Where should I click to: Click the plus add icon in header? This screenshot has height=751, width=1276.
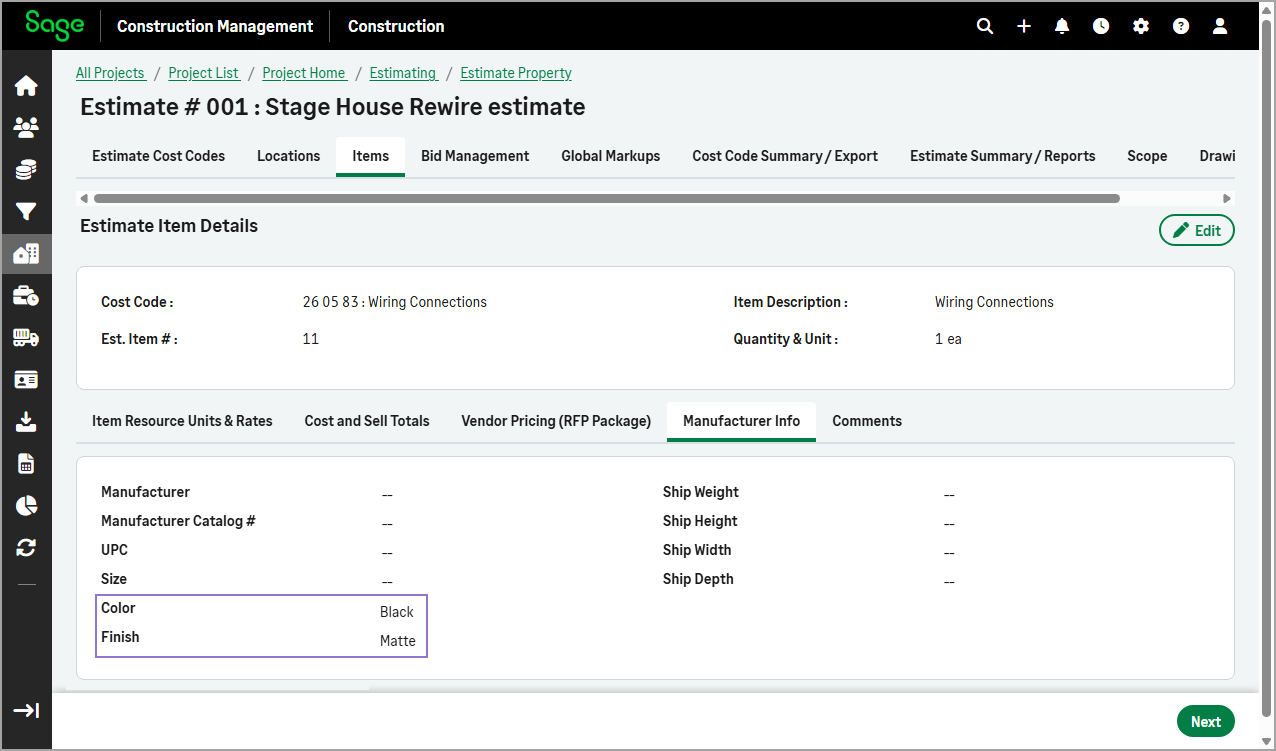pos(1024,26)
